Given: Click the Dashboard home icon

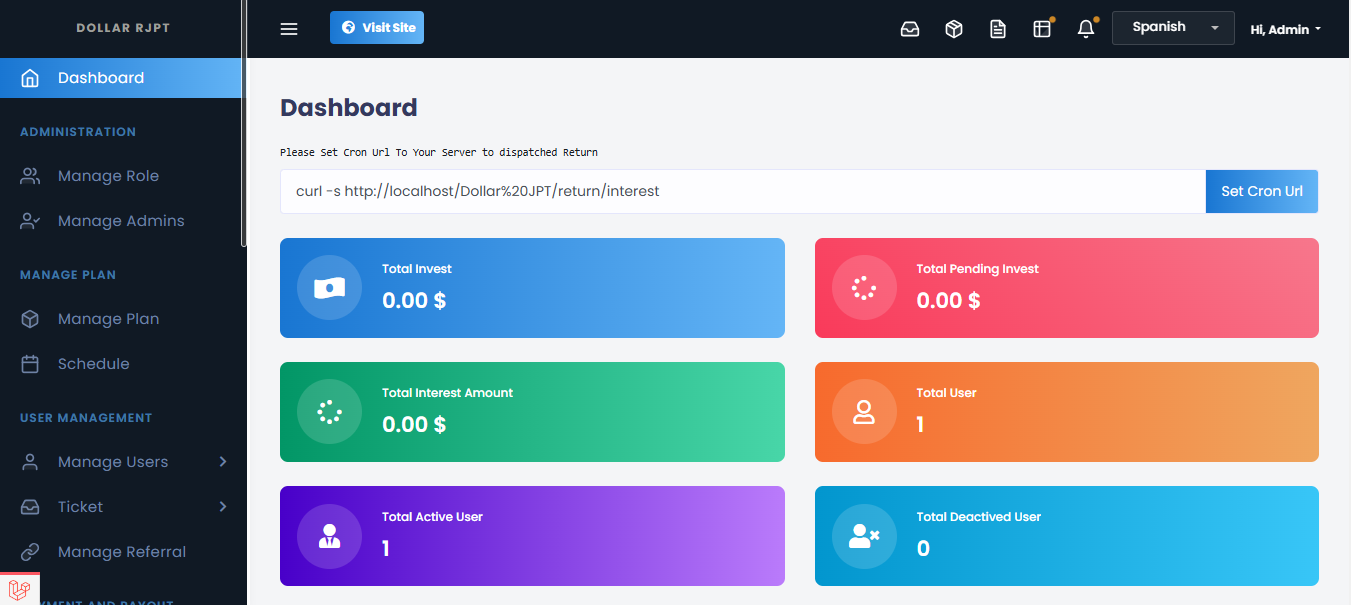Looking at the screenshot, I should click(29, 77).
